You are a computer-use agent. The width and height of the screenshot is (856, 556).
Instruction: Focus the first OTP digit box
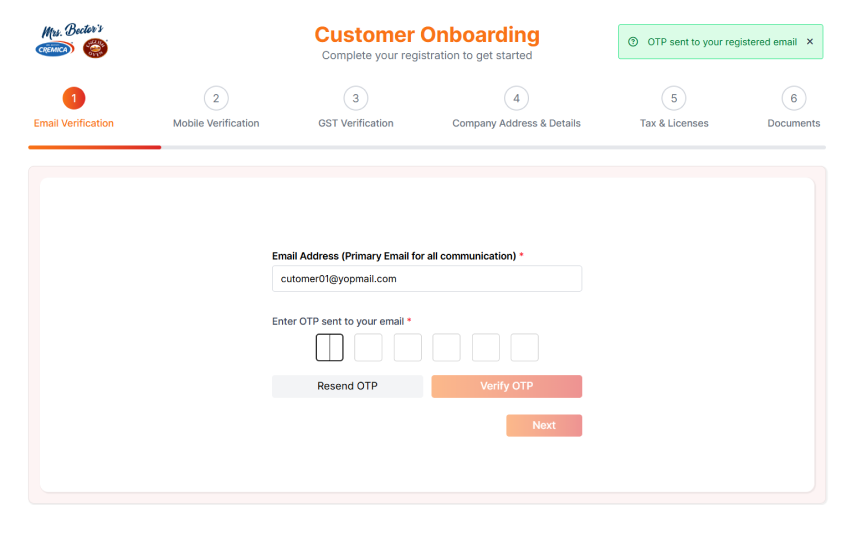click(x=329, y=348)
